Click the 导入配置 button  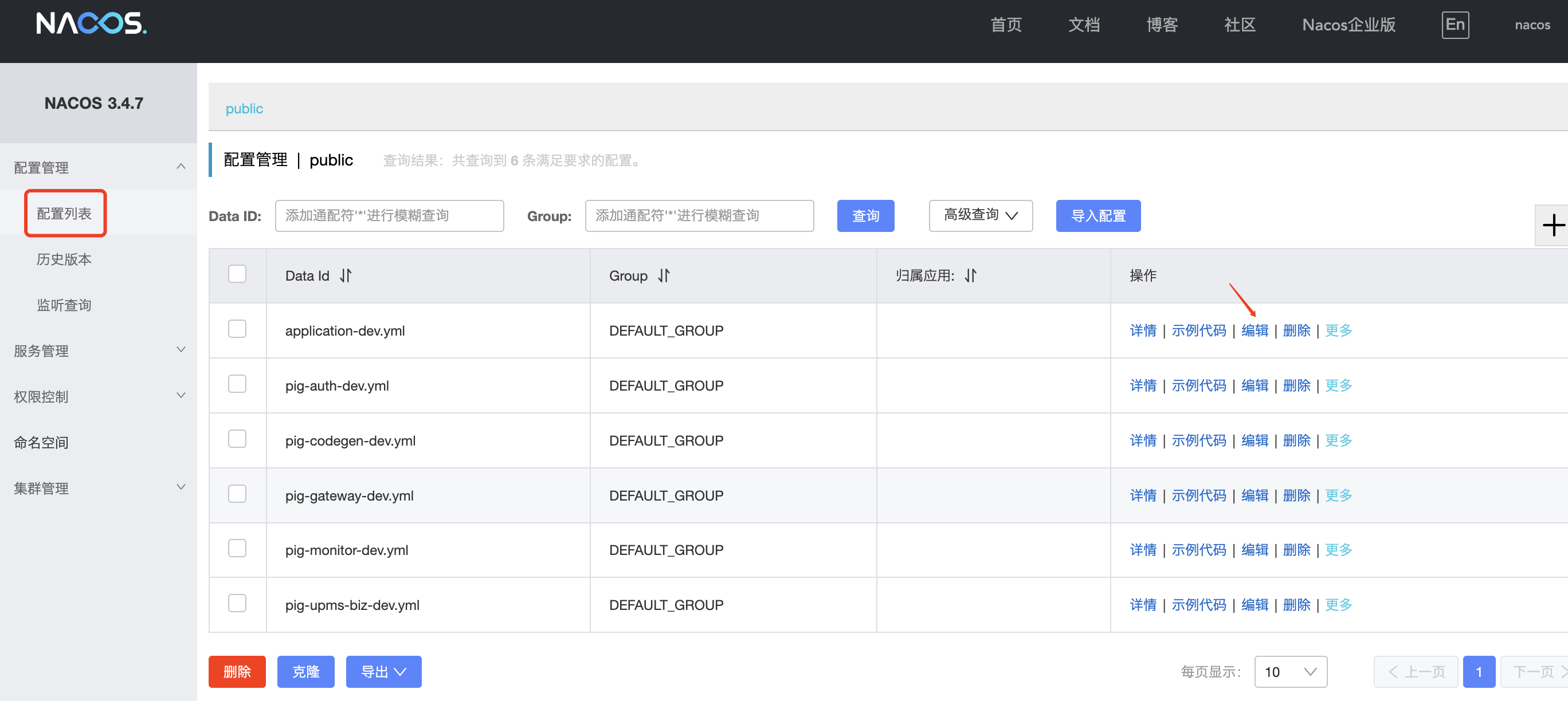(1098, 215)
